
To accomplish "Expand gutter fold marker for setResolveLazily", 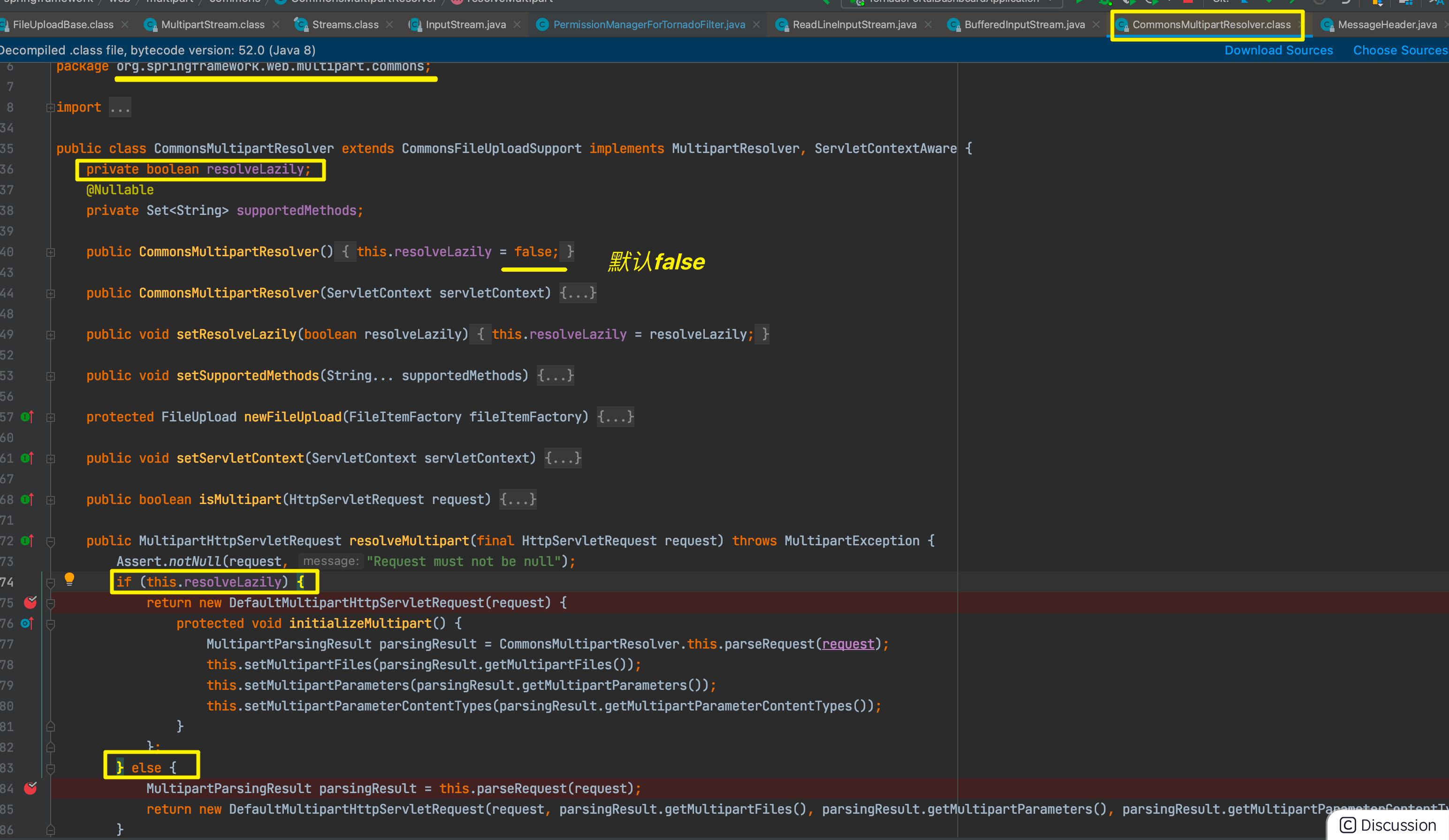I will (51, 335).
